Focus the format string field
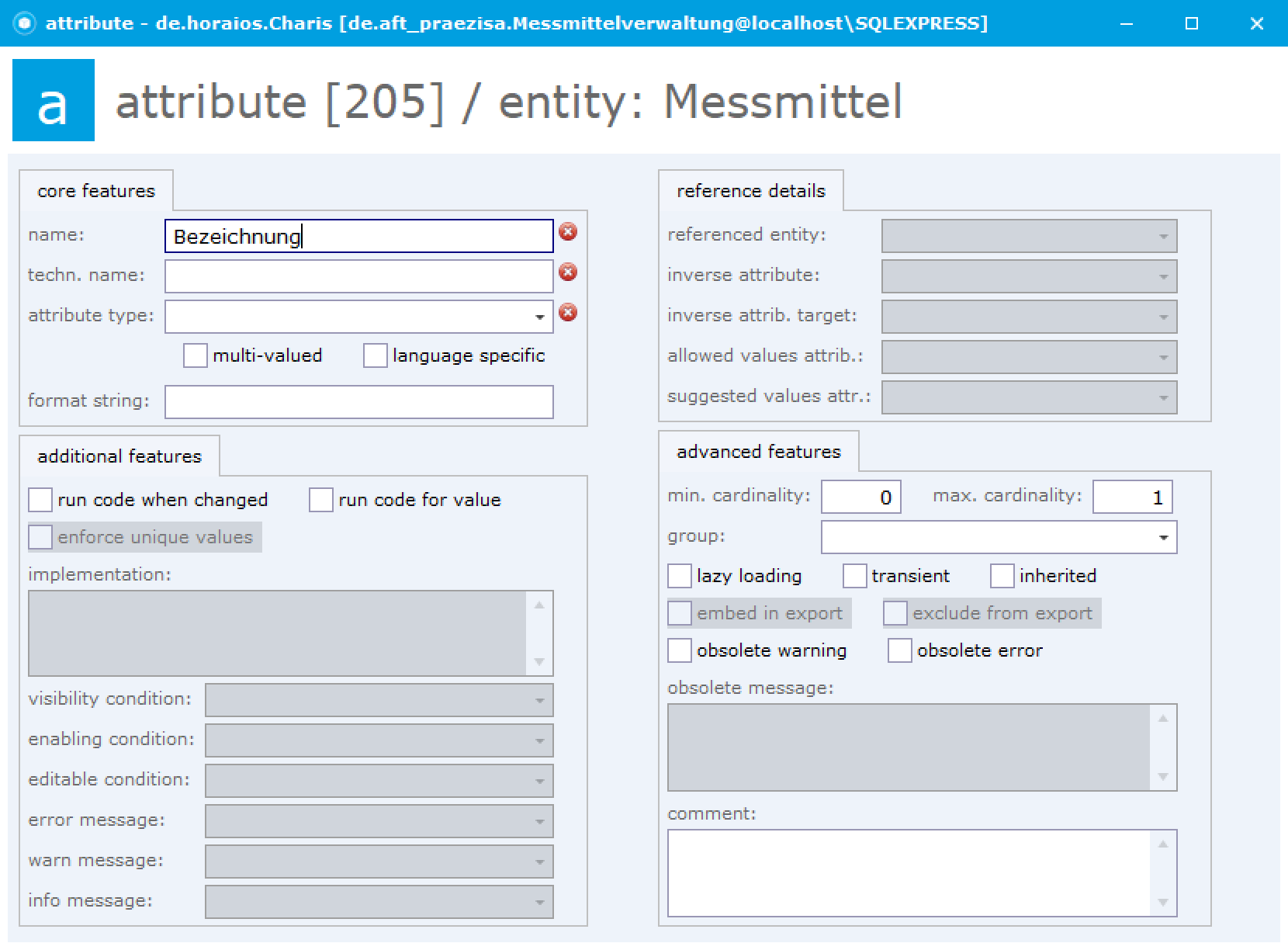 pos(358,402)
